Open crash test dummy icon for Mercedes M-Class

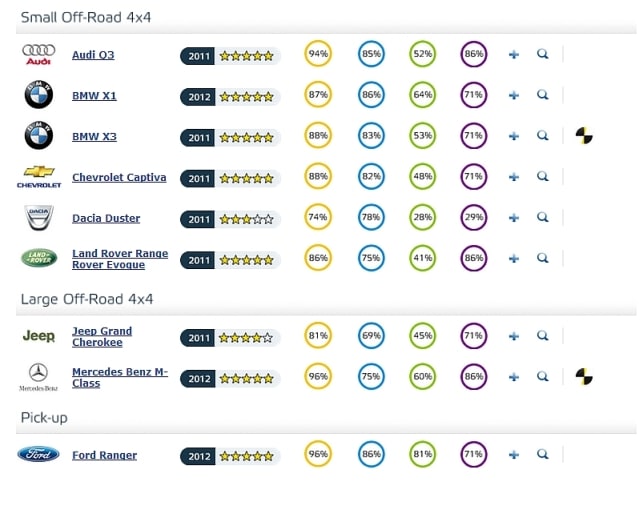(584, 376)
